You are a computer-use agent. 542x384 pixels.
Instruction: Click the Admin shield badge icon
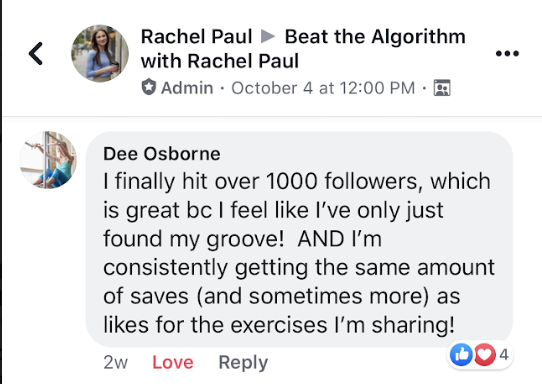point(149,87)
